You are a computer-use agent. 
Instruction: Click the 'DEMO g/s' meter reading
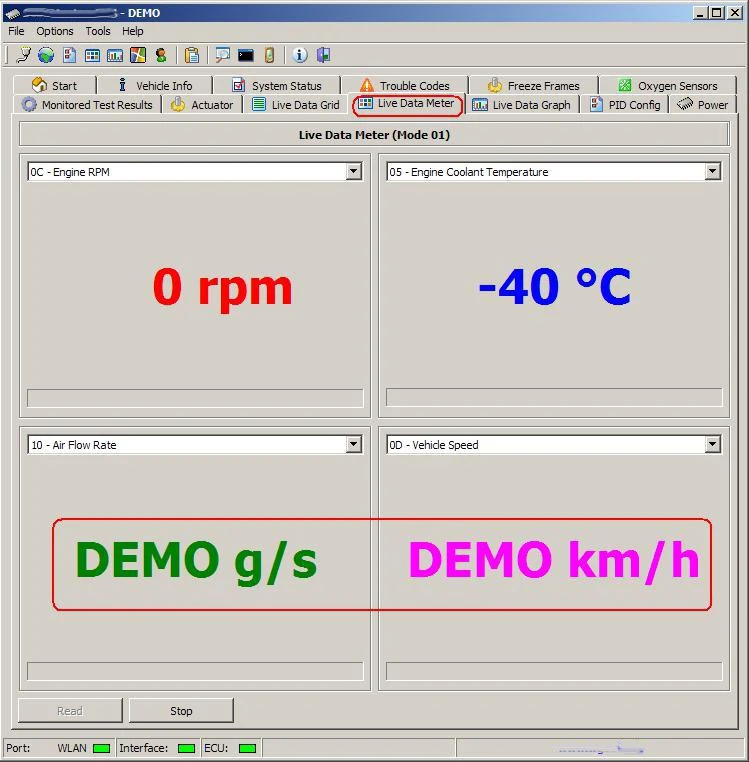point(196,562)
